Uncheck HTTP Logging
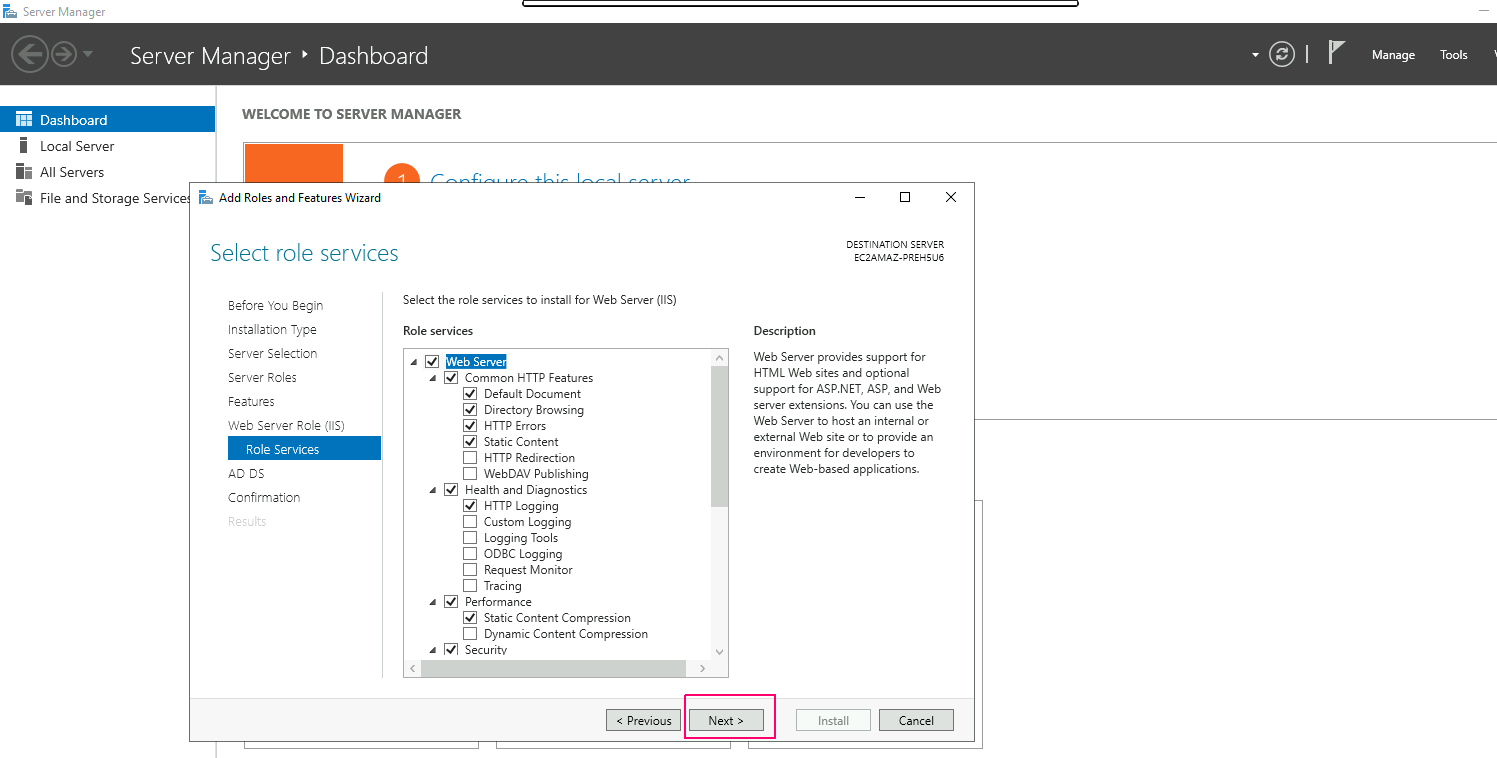Viewport: 1497px width, 758px height. coord(470,505)
